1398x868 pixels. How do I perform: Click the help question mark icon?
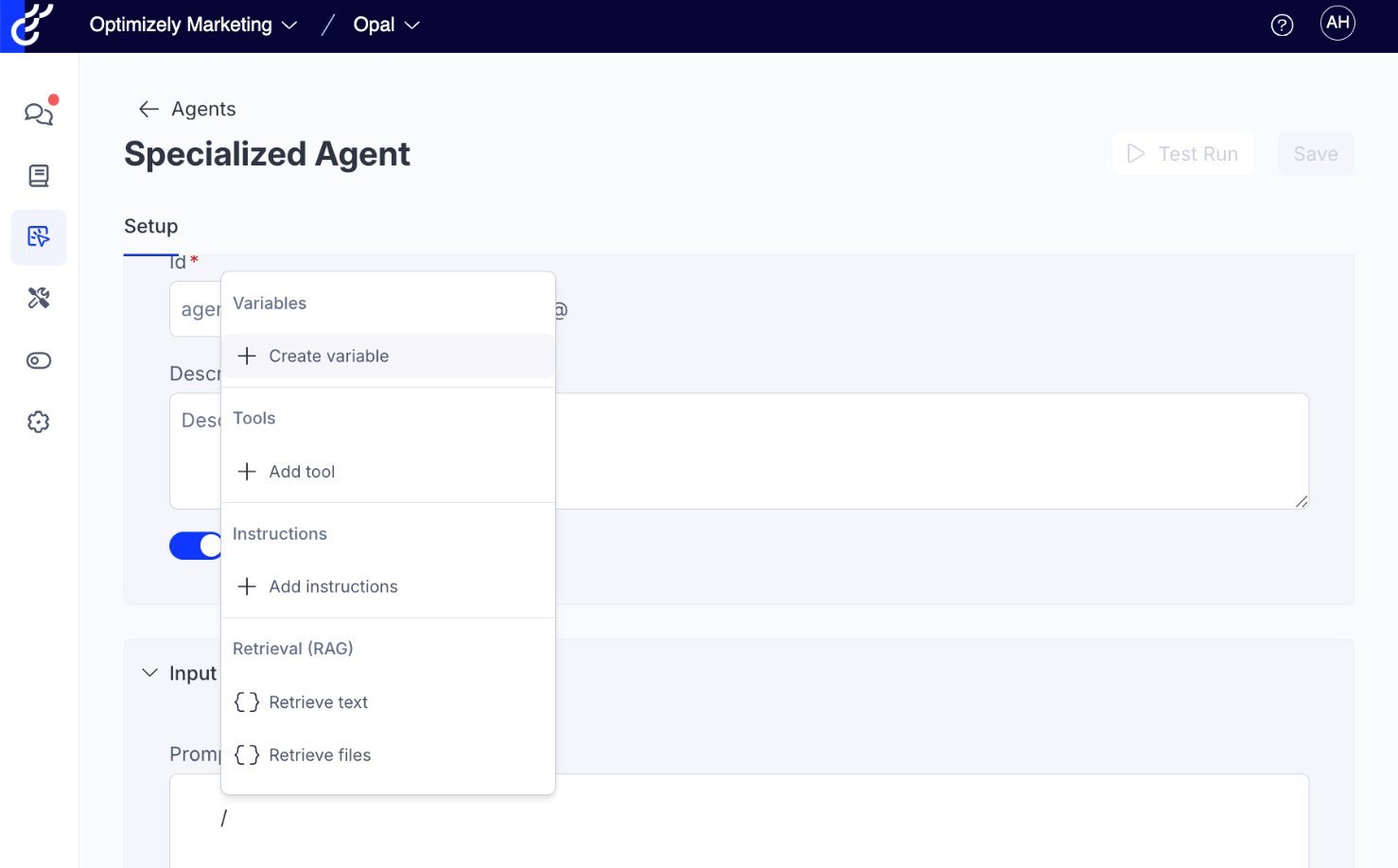(1282, 26)
